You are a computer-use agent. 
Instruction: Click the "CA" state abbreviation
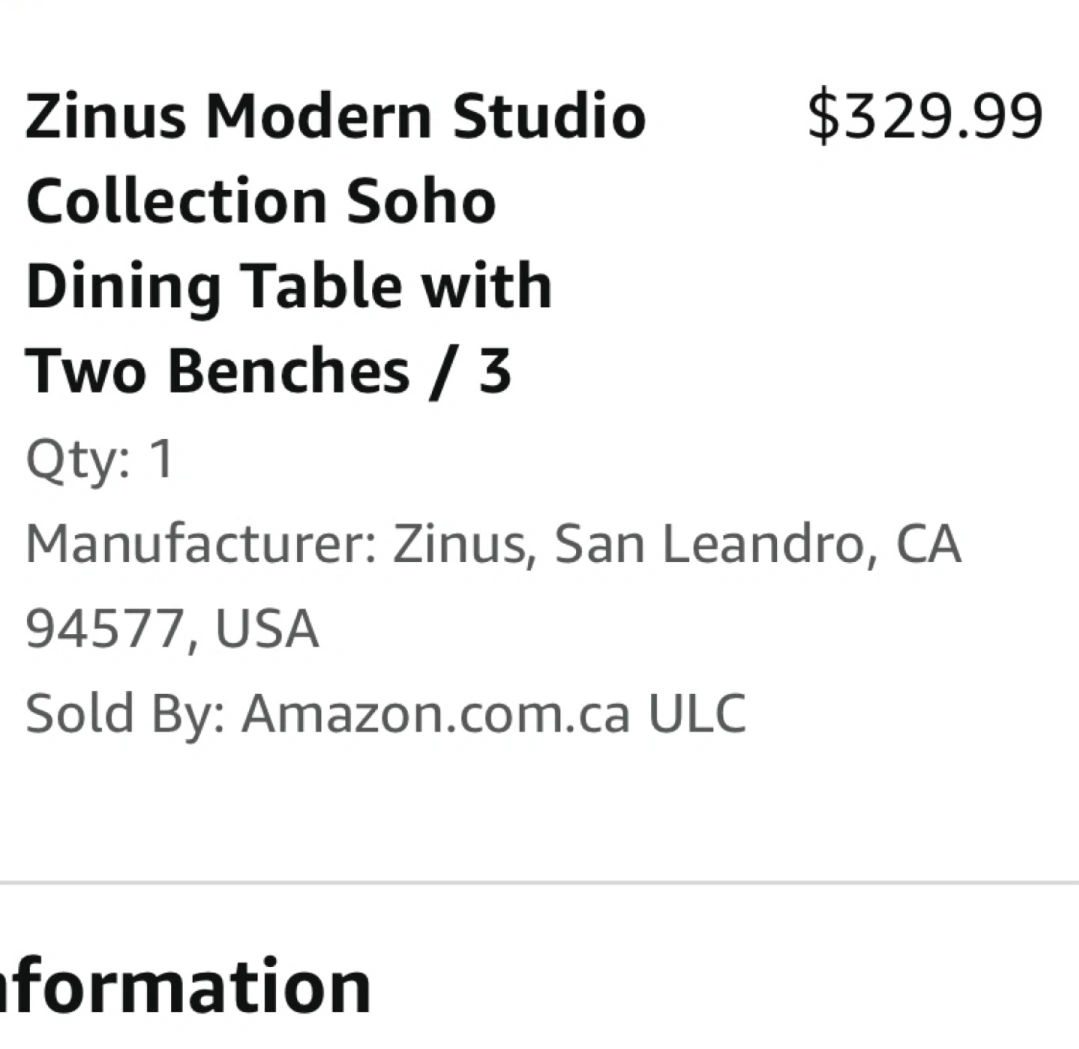click(x=928, y=544)
